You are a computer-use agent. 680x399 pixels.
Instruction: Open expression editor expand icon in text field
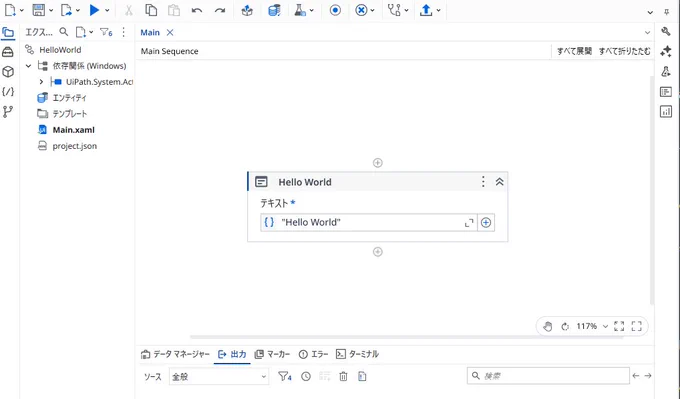click(x=469, y=223)
